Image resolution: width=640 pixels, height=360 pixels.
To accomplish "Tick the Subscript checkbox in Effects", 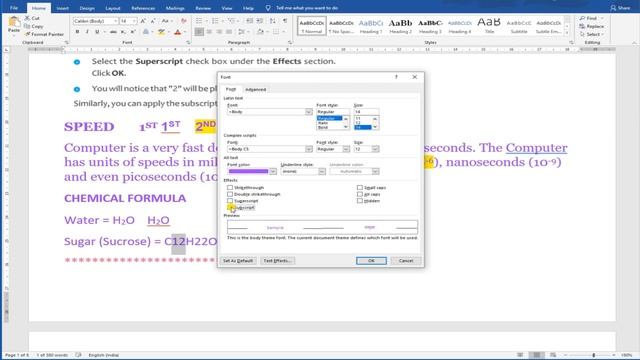I will (230, 207).
